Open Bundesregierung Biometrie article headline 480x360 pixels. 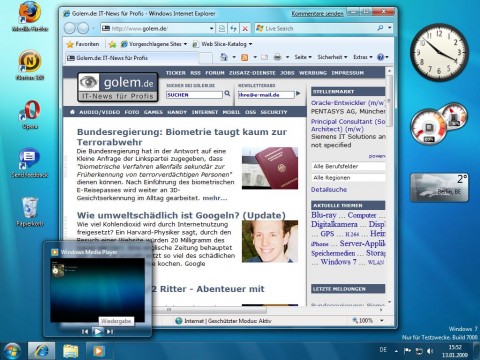182,137
